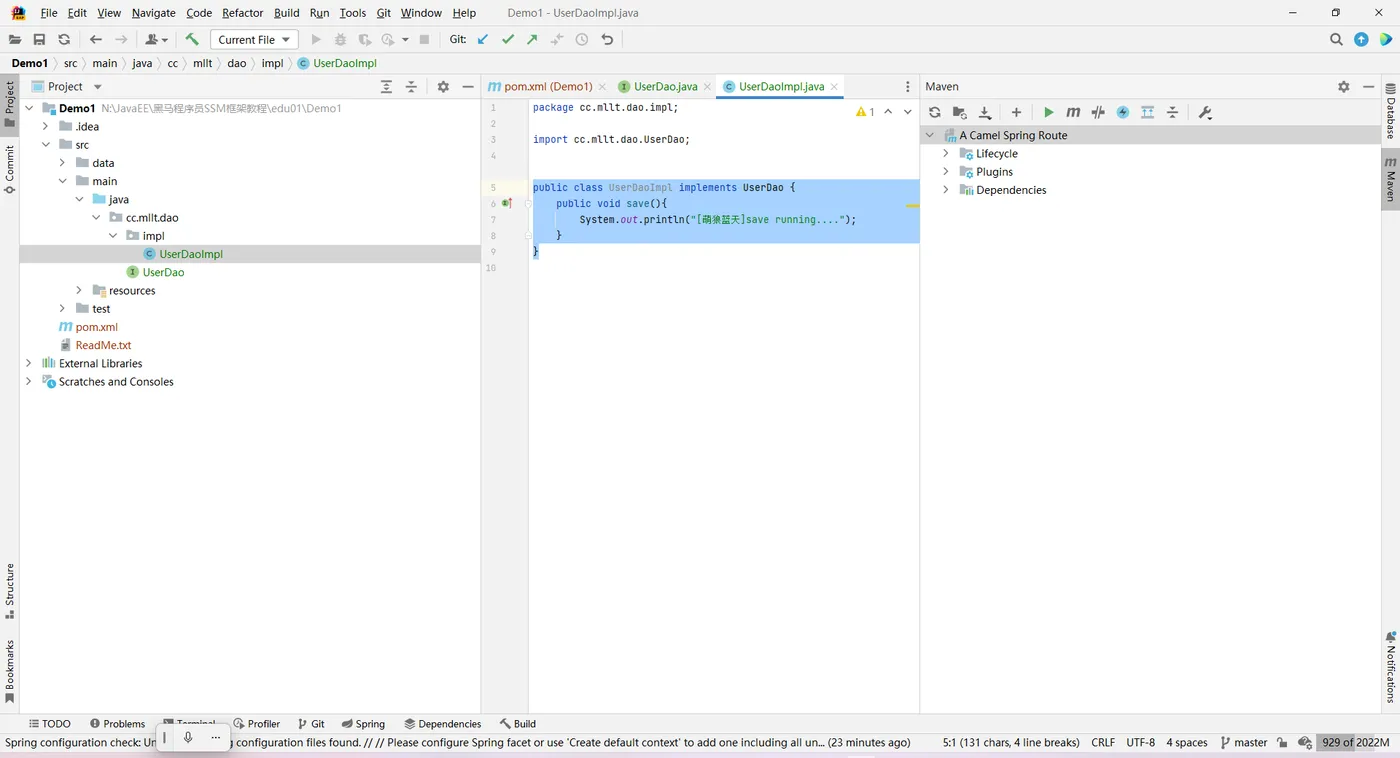Collapse all in Project panel

tap(411, 87)
